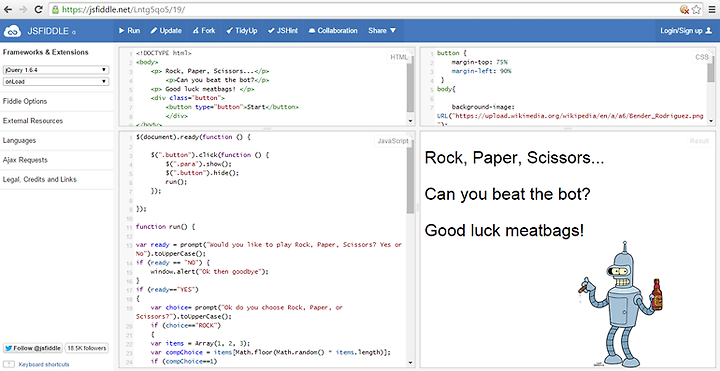
Task: Click the HTML panel label
Action: [x=399, y=57]
